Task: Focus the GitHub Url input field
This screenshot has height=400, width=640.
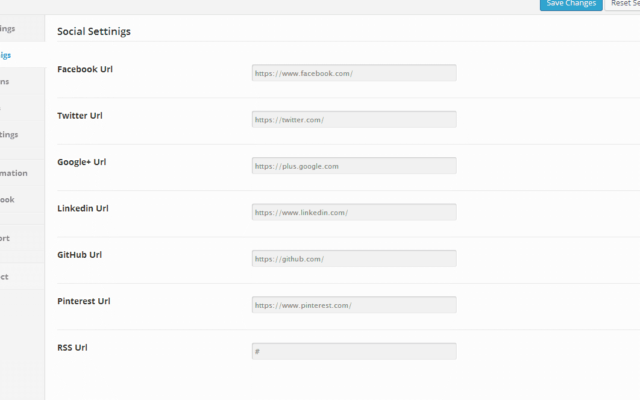Action: (x=354, y=258)
